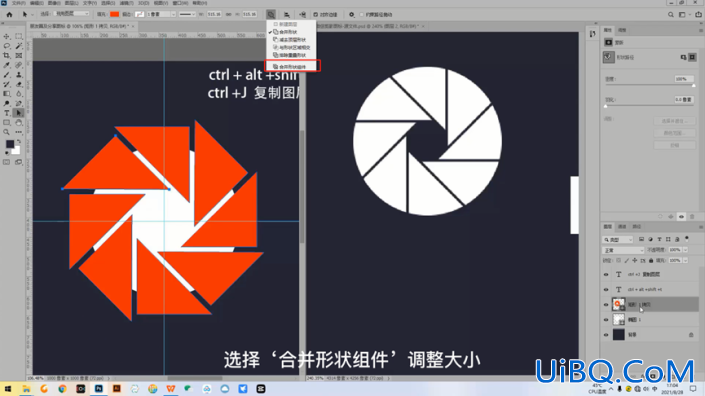
Task: Switch to the Paths tab
Action: [637, 227]
